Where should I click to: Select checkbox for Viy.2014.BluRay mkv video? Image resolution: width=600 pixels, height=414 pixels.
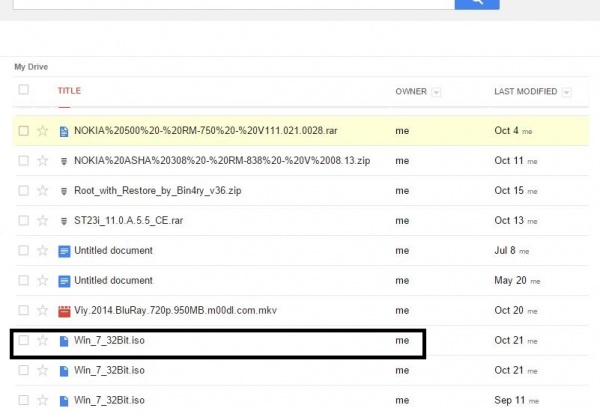click(24, 310)
